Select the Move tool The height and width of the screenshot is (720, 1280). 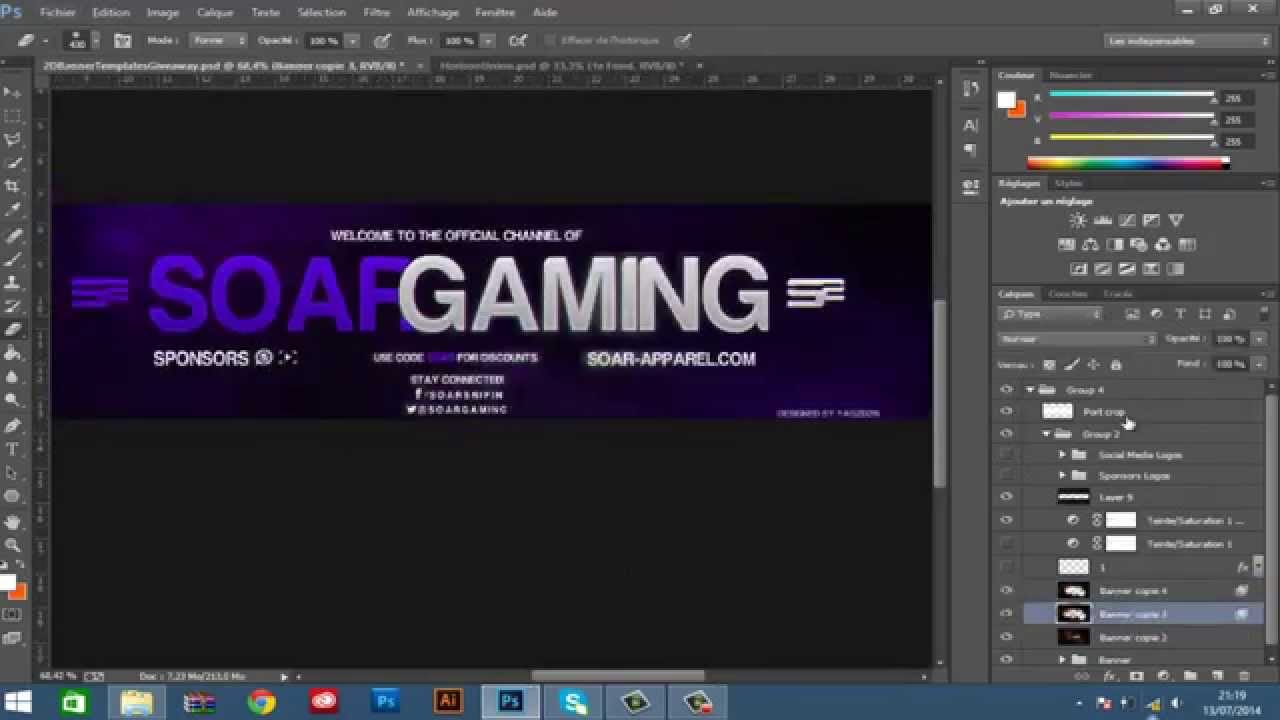click(13, 93)
